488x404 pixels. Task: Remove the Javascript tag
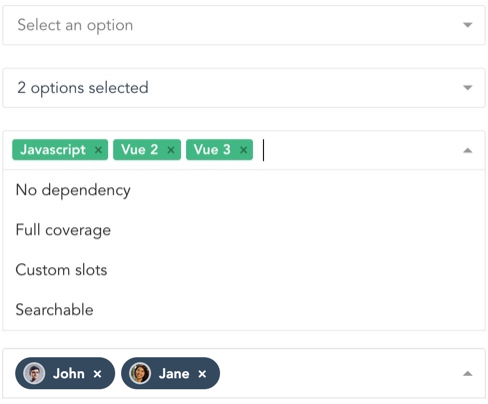pos(98,150)
